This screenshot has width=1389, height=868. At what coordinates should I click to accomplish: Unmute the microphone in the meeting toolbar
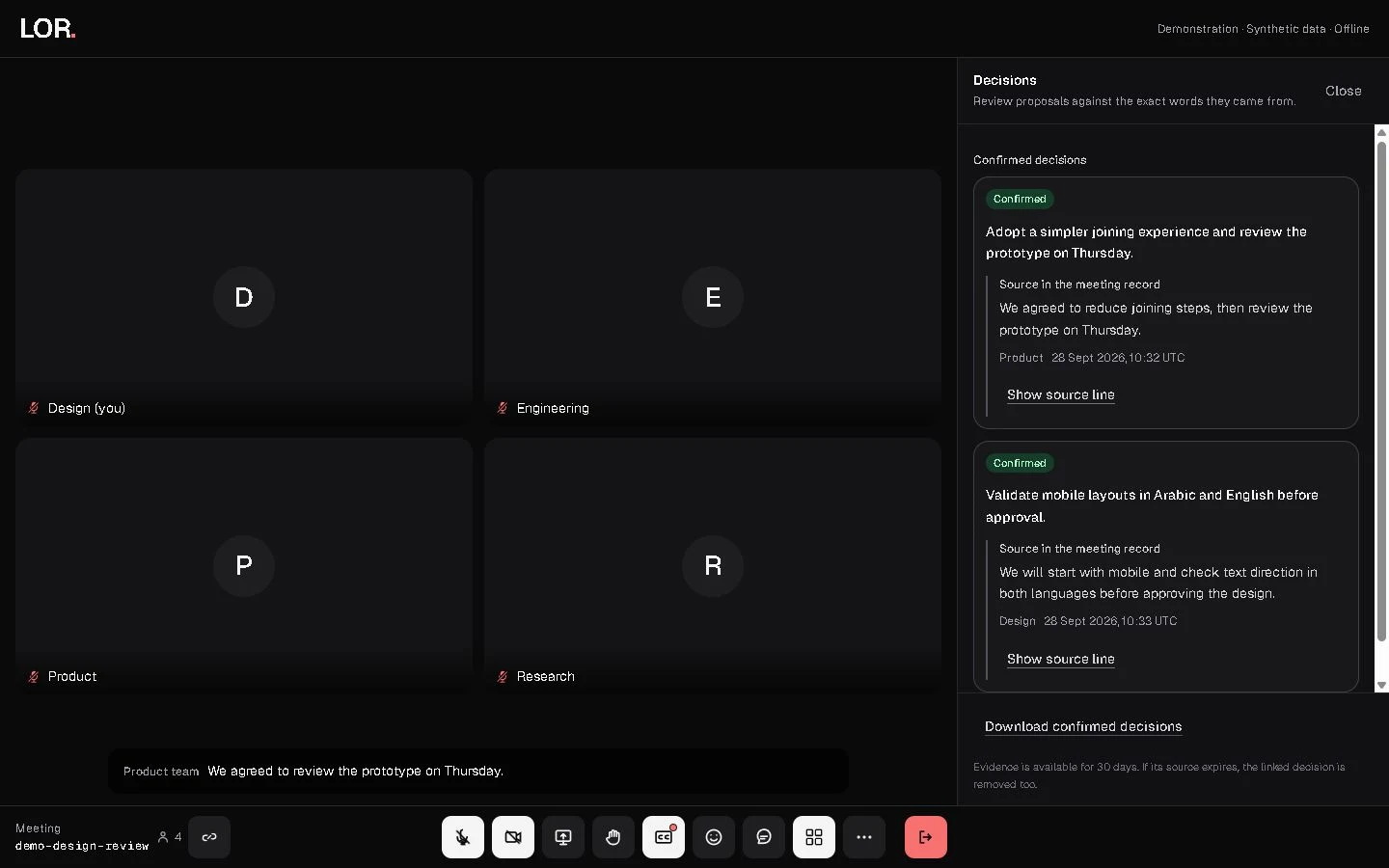click(x=463, y=837)
